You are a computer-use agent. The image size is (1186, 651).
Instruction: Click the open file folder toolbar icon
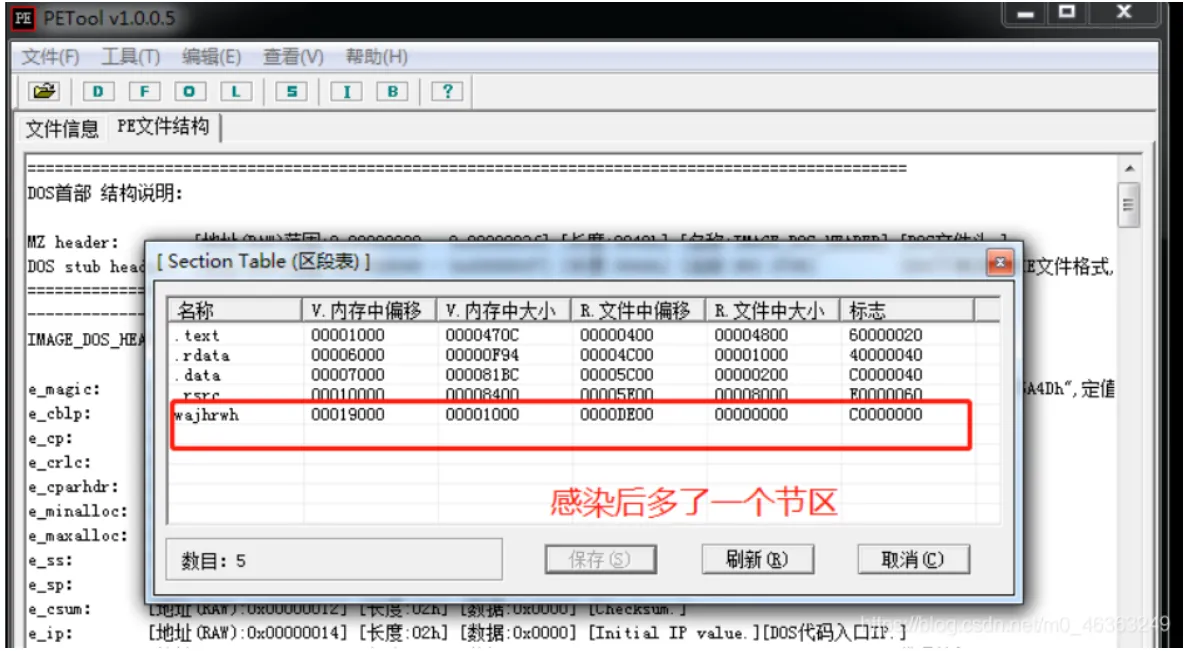[x=44, y=91]
